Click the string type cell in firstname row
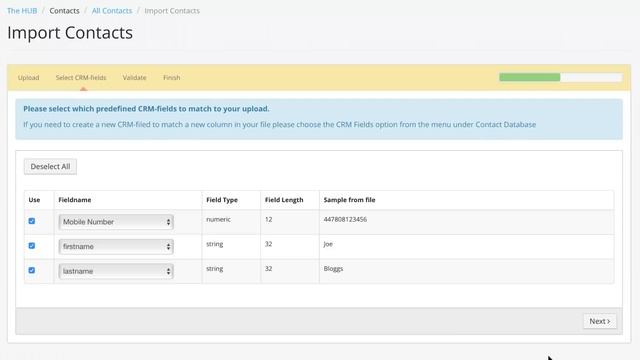Image resolution: width=640 pixels, height=360 pixels. point(215,244)
